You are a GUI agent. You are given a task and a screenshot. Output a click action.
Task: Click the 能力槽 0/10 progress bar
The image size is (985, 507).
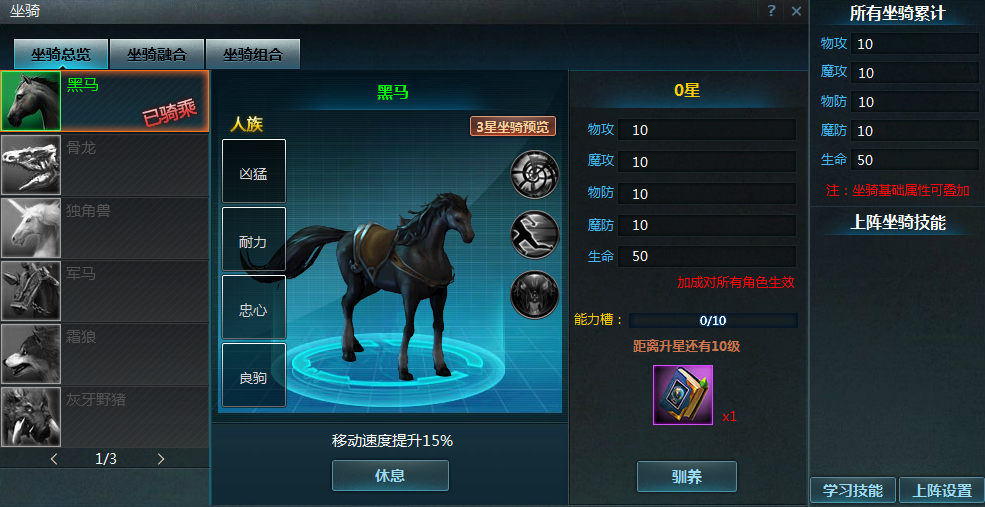(713, 320)
